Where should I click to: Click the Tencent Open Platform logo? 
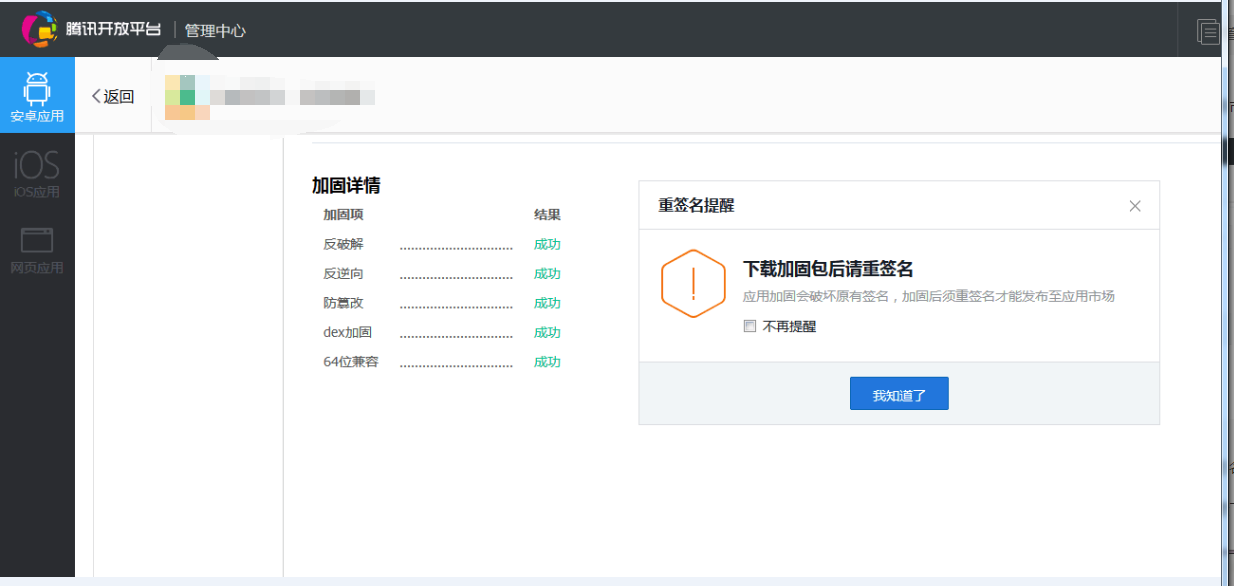[x=91, y=29]
